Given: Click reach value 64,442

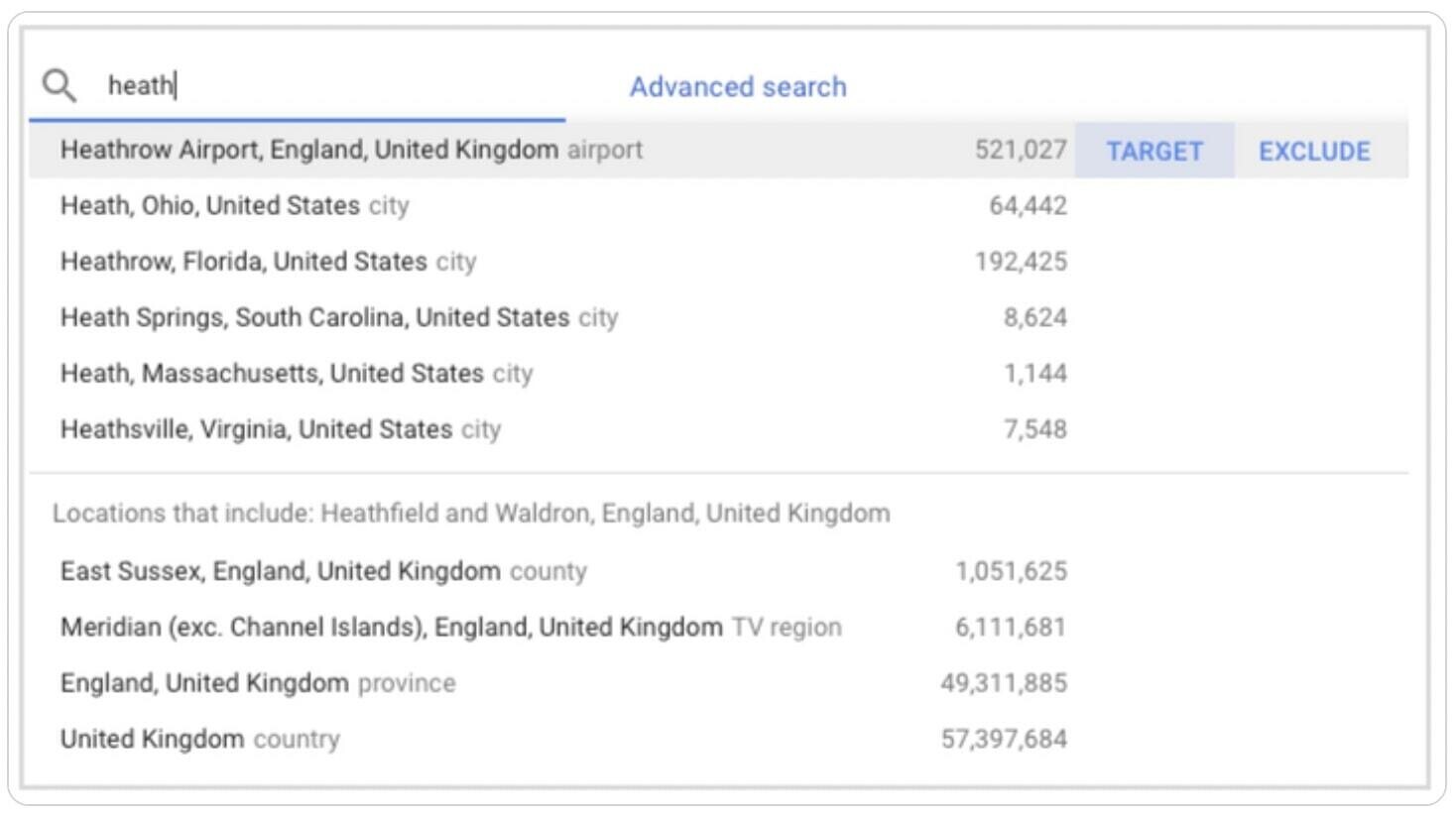Looking at the screenshot, I should pos(1028,205).
